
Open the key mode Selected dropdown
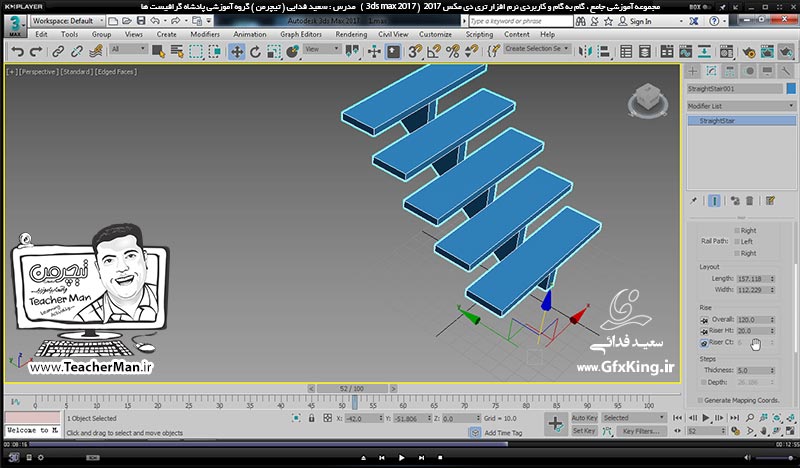click(x=634, y=417)
